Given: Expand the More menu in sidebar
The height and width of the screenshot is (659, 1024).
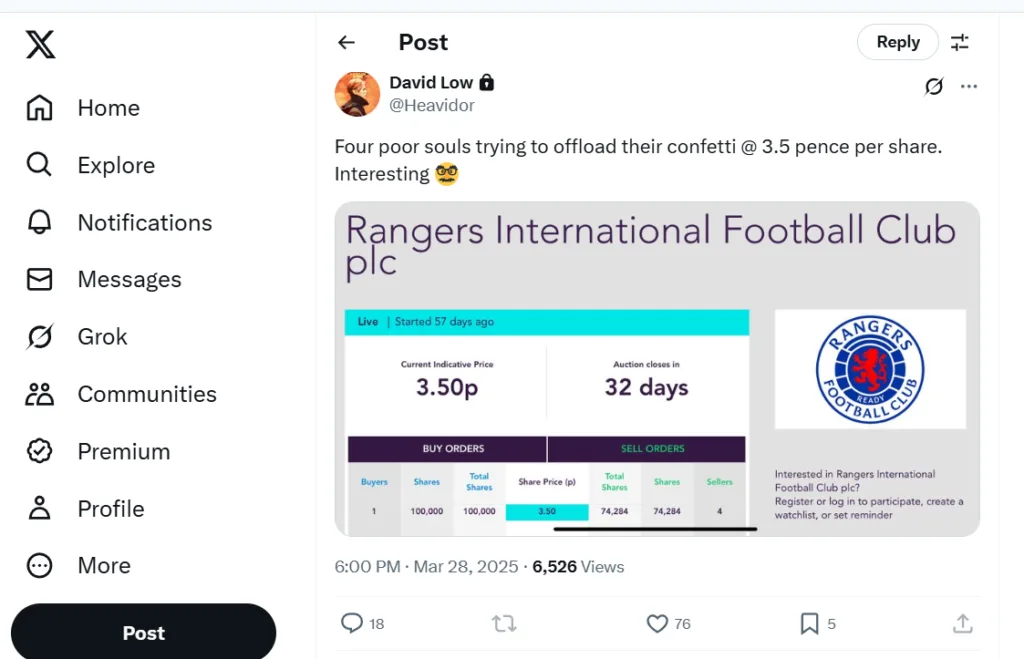Looking at the screenshot, I should tap(40, 566).
